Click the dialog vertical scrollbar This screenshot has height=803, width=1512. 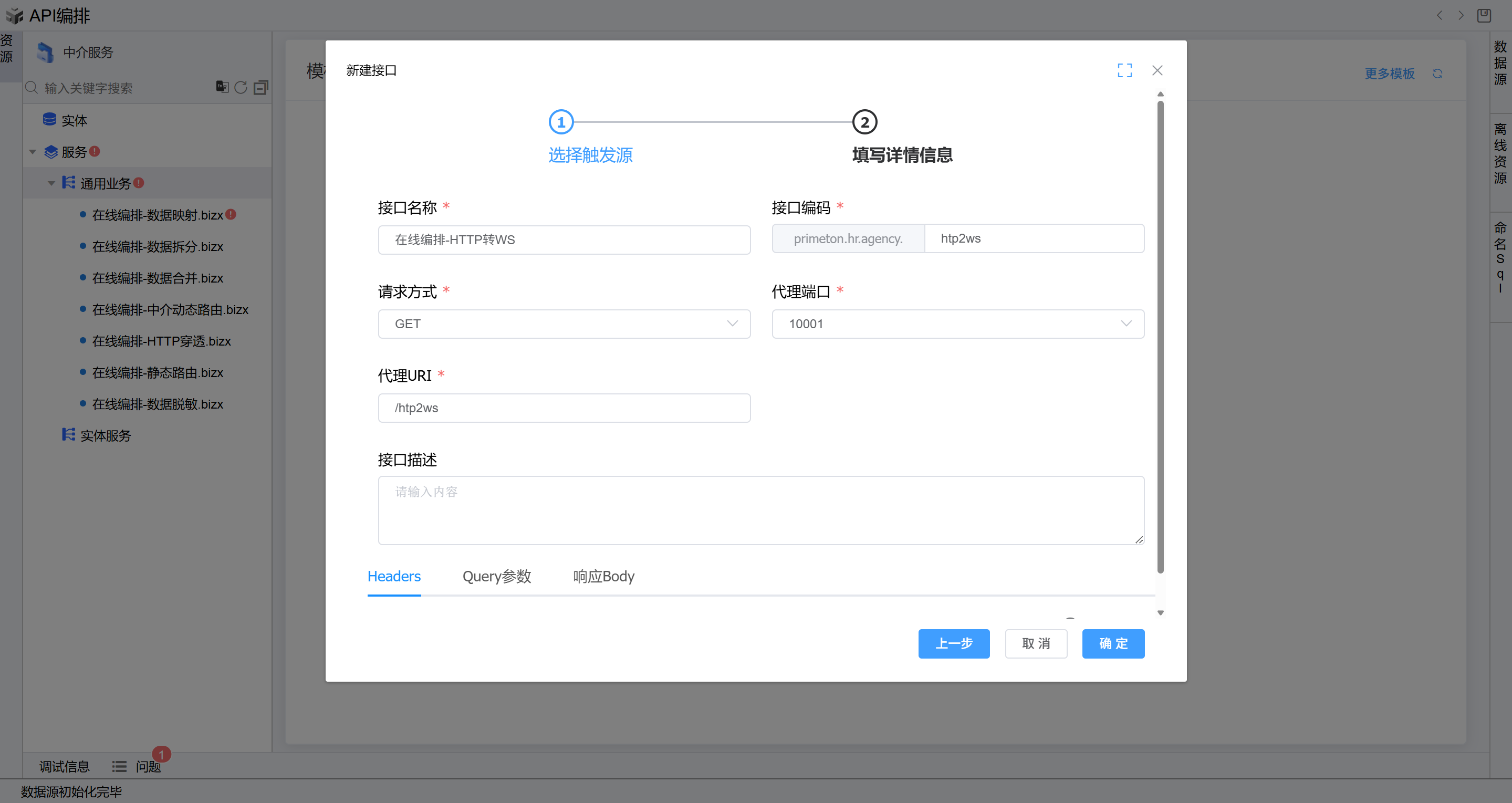[x=1160, y=336]
